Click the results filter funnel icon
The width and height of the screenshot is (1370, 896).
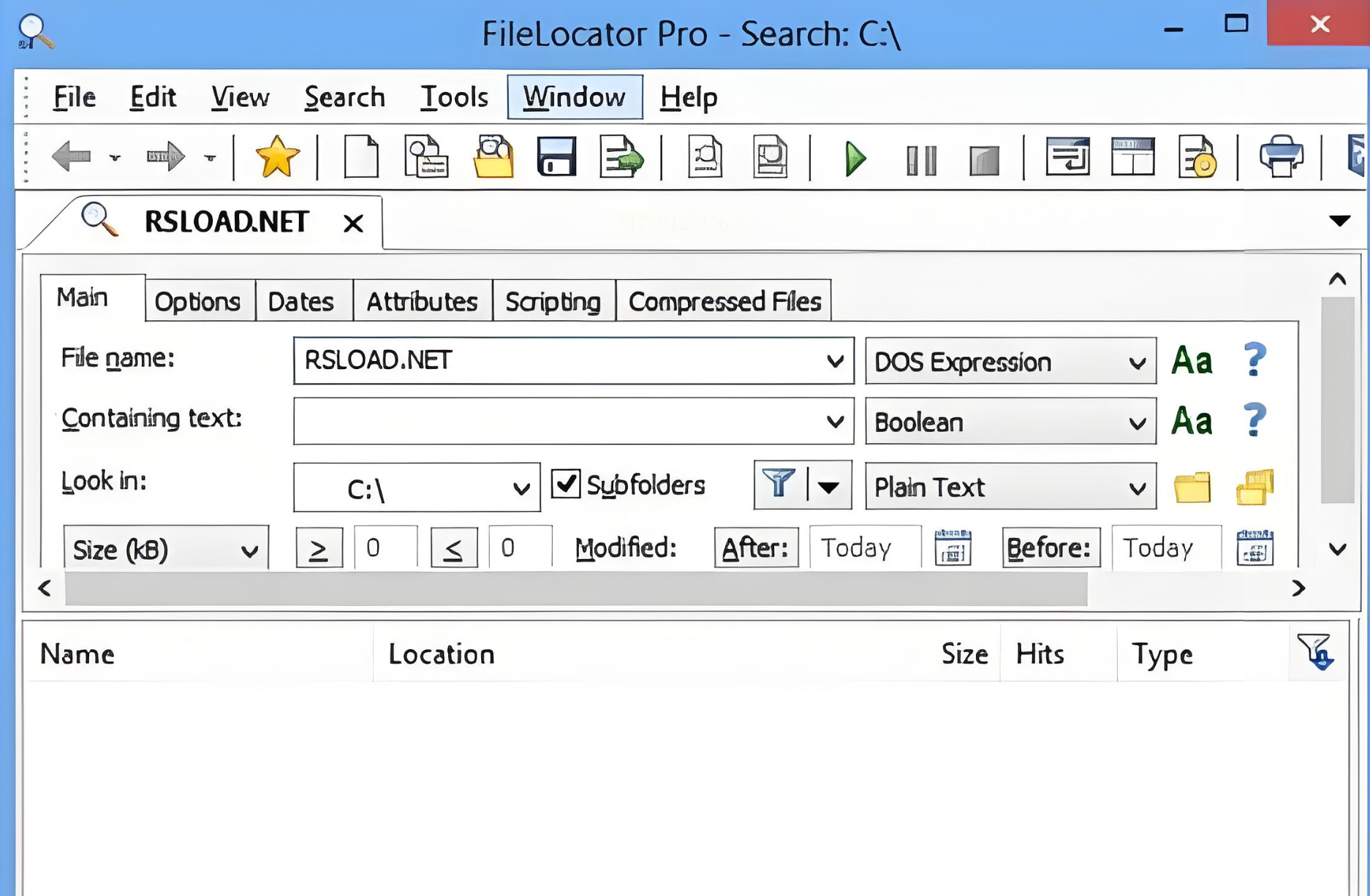click(1315, 652)
